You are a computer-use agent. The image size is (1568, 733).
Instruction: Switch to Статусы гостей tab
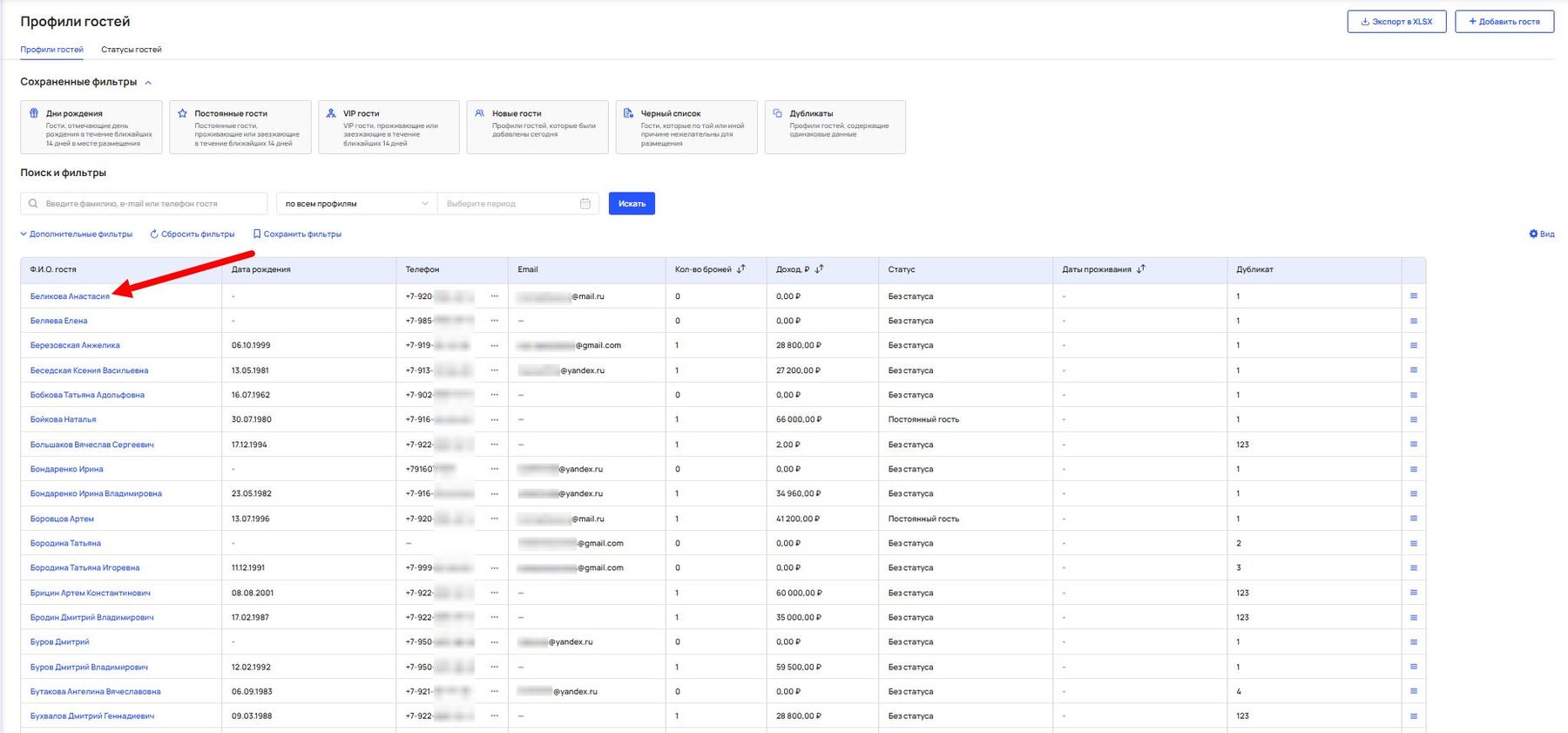click(x=132, y=50)
